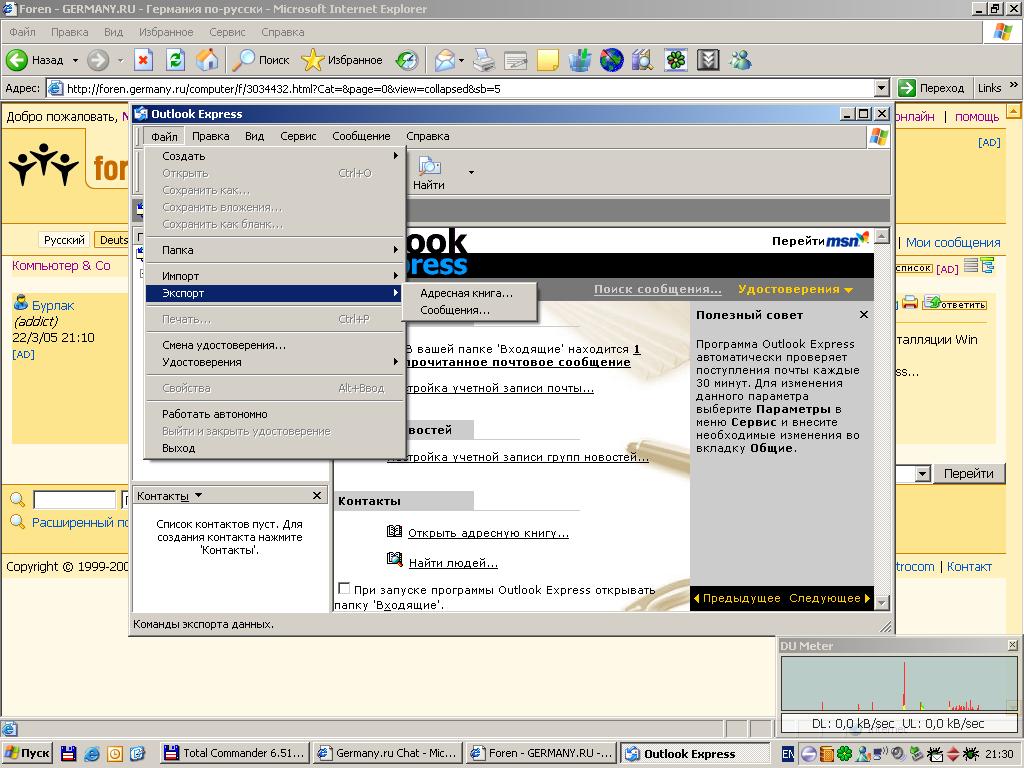Open the History clock icon in IE toolbar
1024x768 pixels.
click(407, 60)
